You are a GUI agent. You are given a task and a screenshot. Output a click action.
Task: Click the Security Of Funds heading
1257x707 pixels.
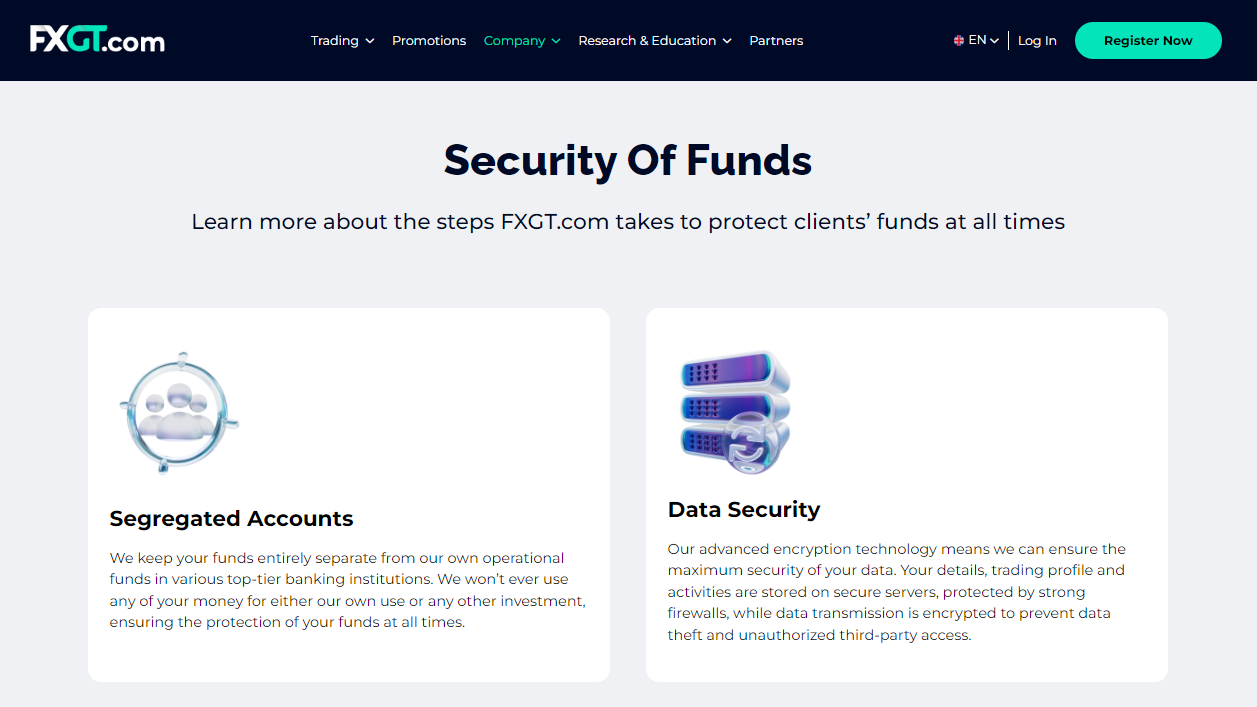628,160
